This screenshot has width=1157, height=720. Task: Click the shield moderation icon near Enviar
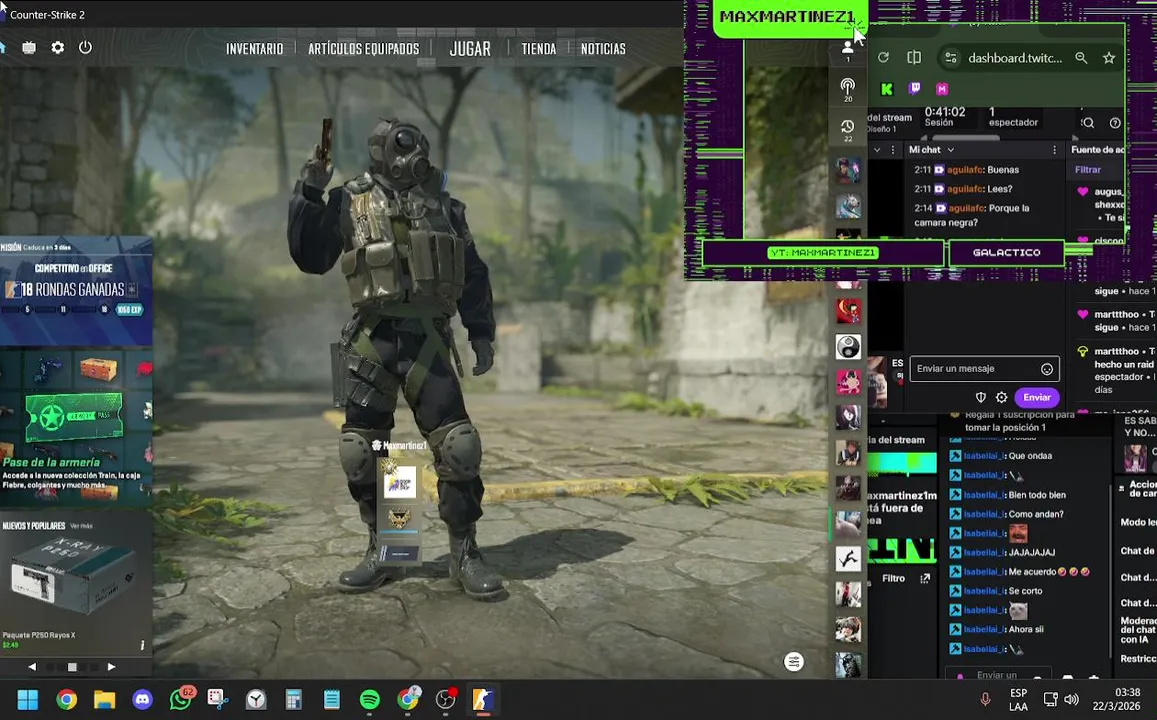[x=981, y=397]
